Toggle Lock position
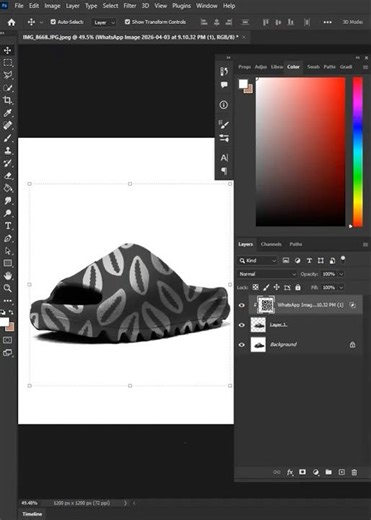This screenshot has width=371, height=520. click(x=276, y=287)
